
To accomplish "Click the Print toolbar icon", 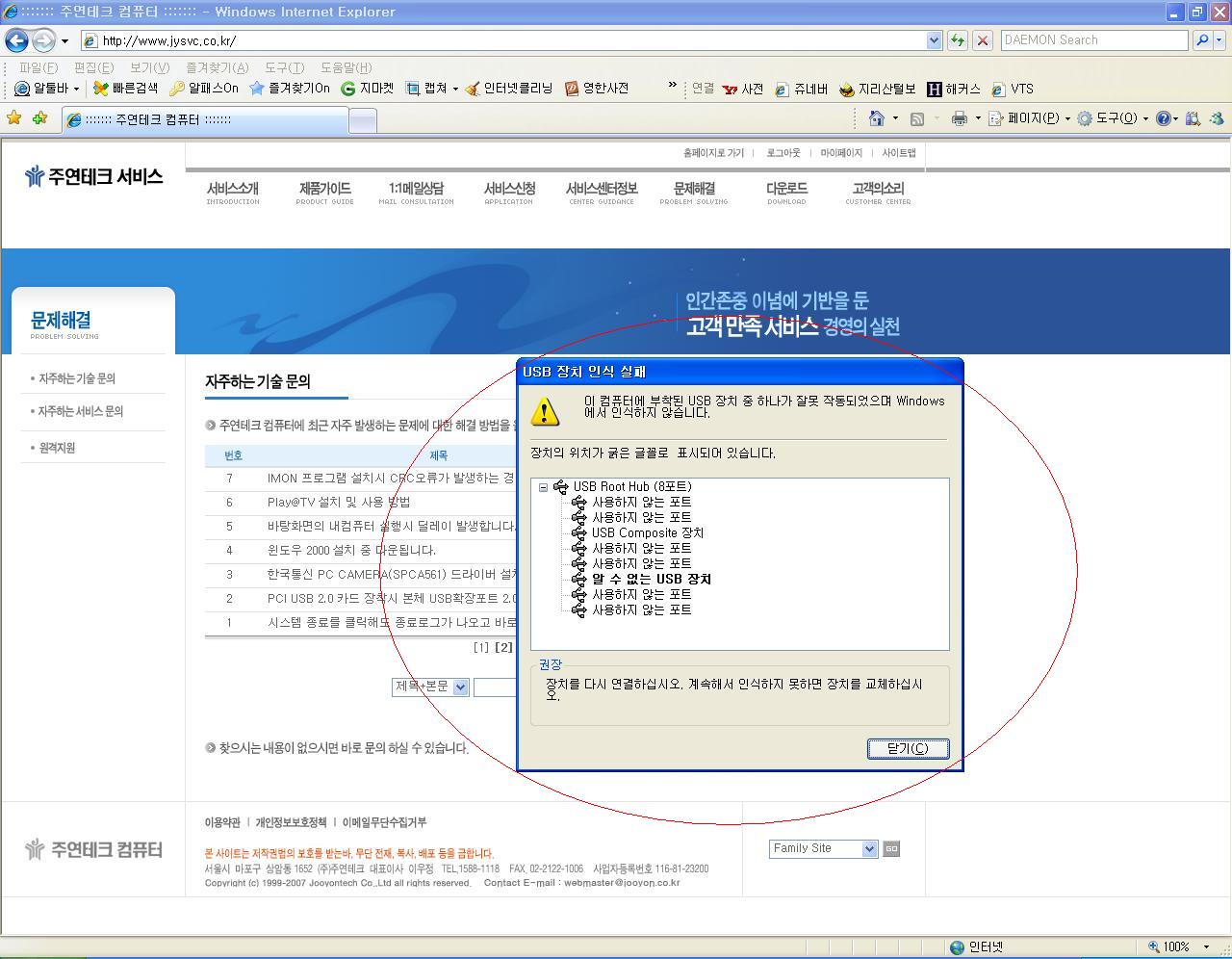I will (x=959, y=118).
